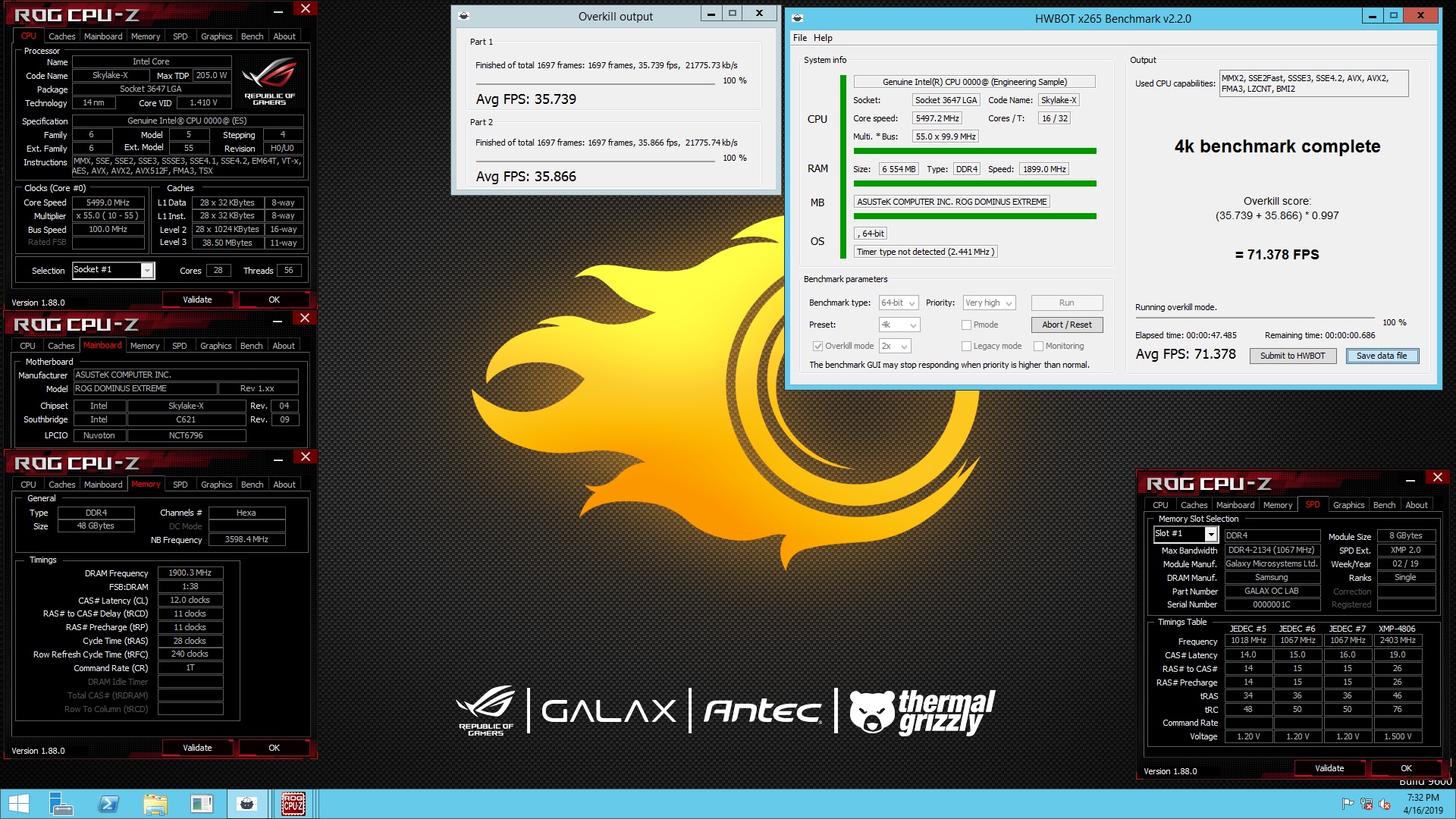The width and height of the screenshot is (1456, 819).
Task: Click Submit to HWBOT
Action: point(1292,356)
